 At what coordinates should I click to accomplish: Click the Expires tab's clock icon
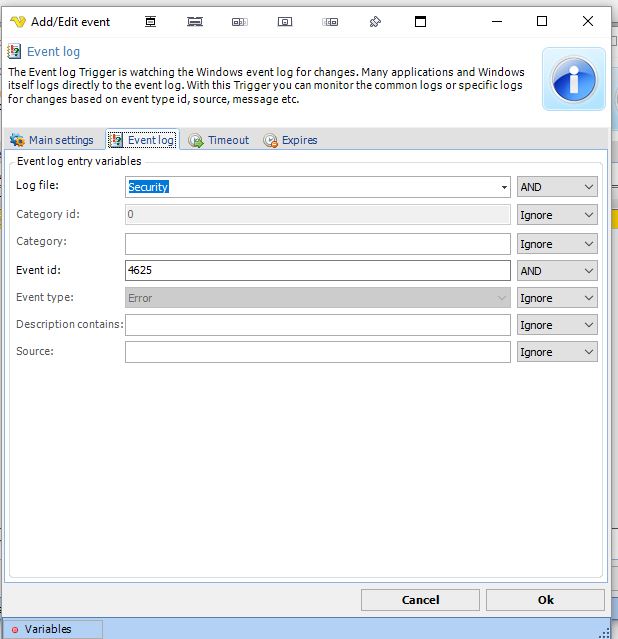tap(270, 140)
